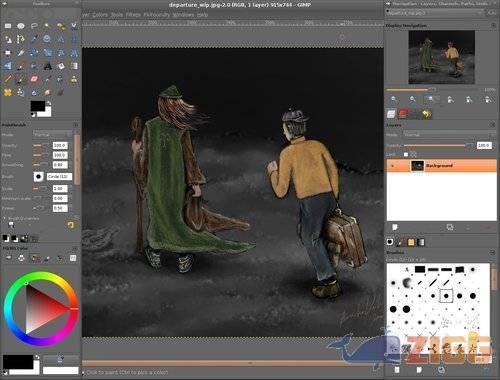Select the Scissors Select tool
500x380 pixels.
pos(74,26)
